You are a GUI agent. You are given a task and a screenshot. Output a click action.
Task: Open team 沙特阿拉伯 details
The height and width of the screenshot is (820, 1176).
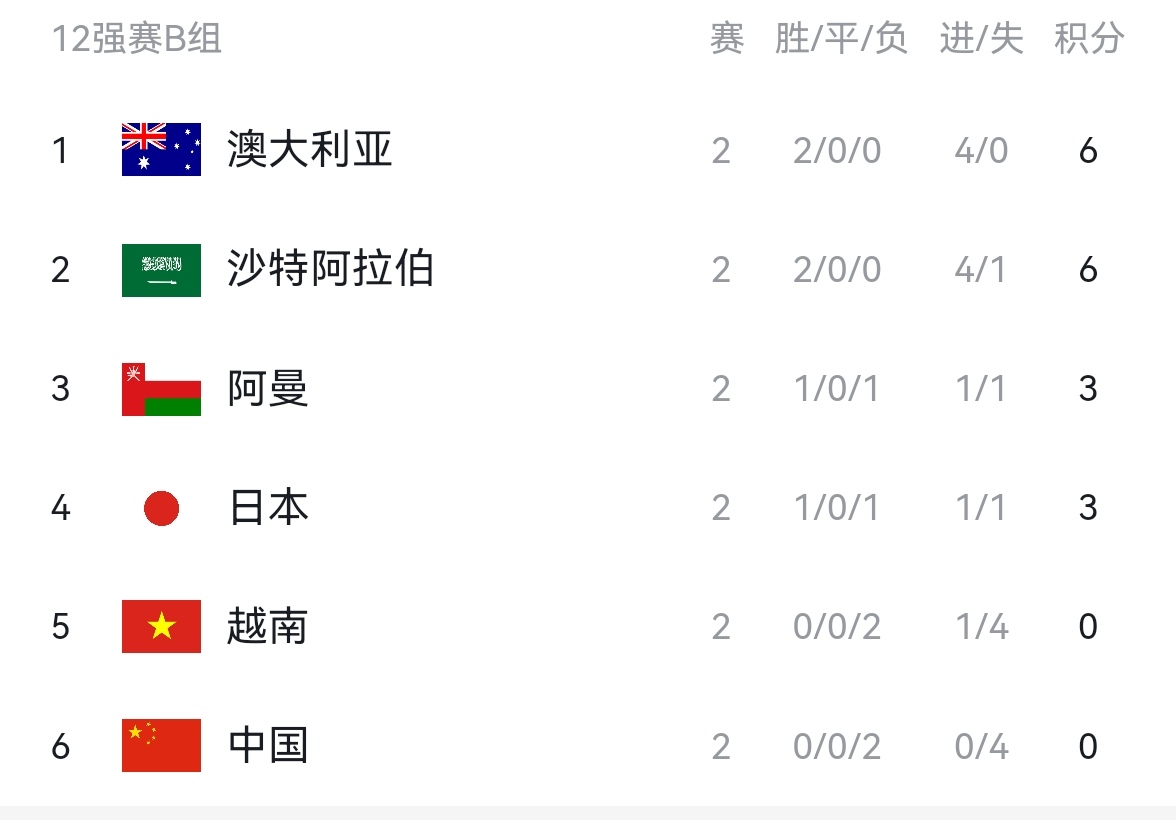tap(330, 270)
